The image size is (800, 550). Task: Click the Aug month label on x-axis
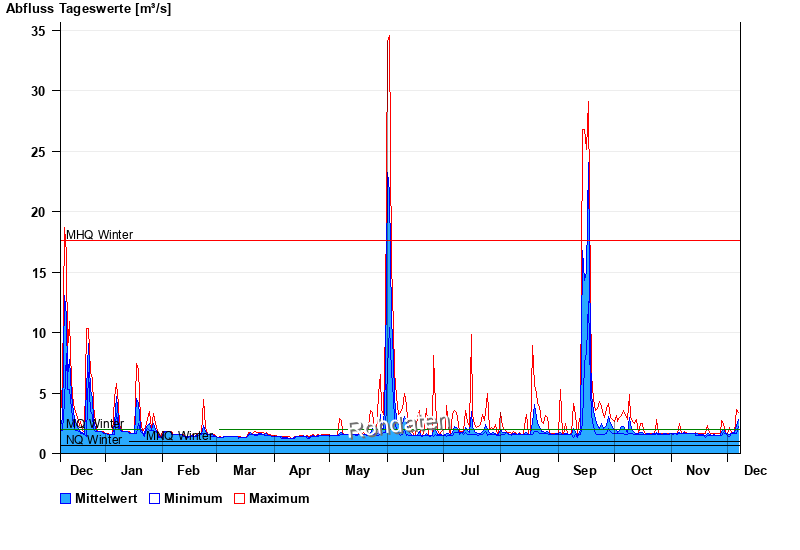click(527, 471)
